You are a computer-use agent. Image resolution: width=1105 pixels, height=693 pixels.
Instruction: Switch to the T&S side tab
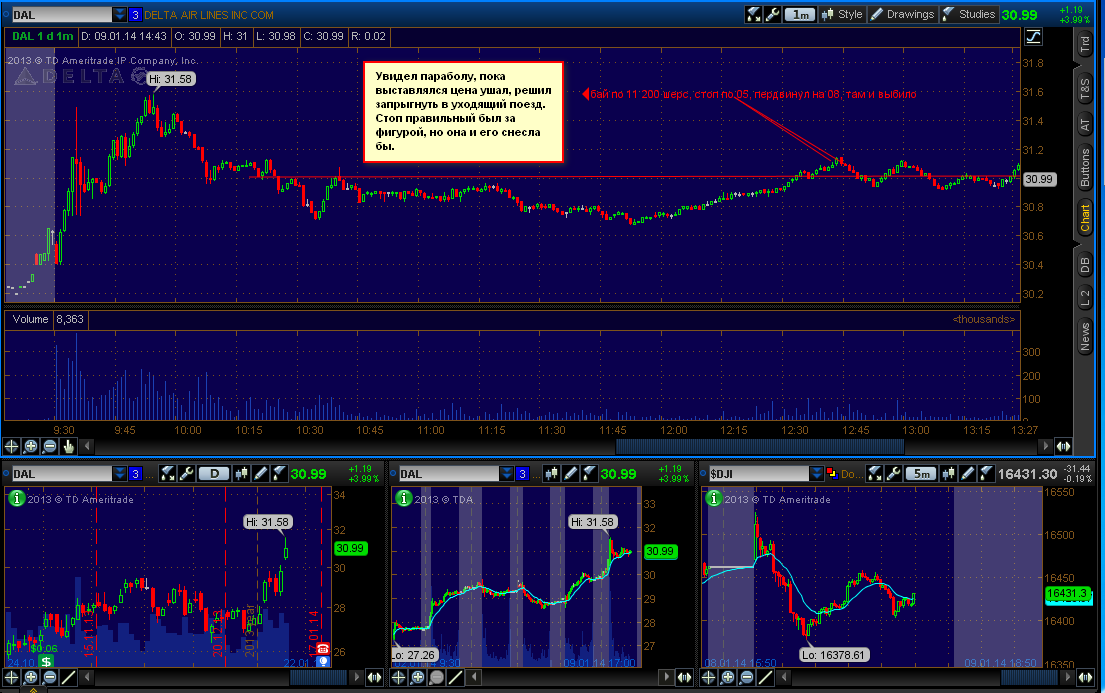pyautogui.click(x=1085, y=89)
